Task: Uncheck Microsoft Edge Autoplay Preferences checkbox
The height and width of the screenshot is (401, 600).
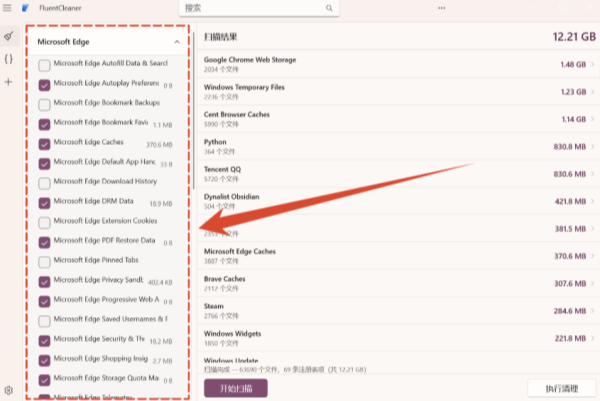Action: [44, 85]
